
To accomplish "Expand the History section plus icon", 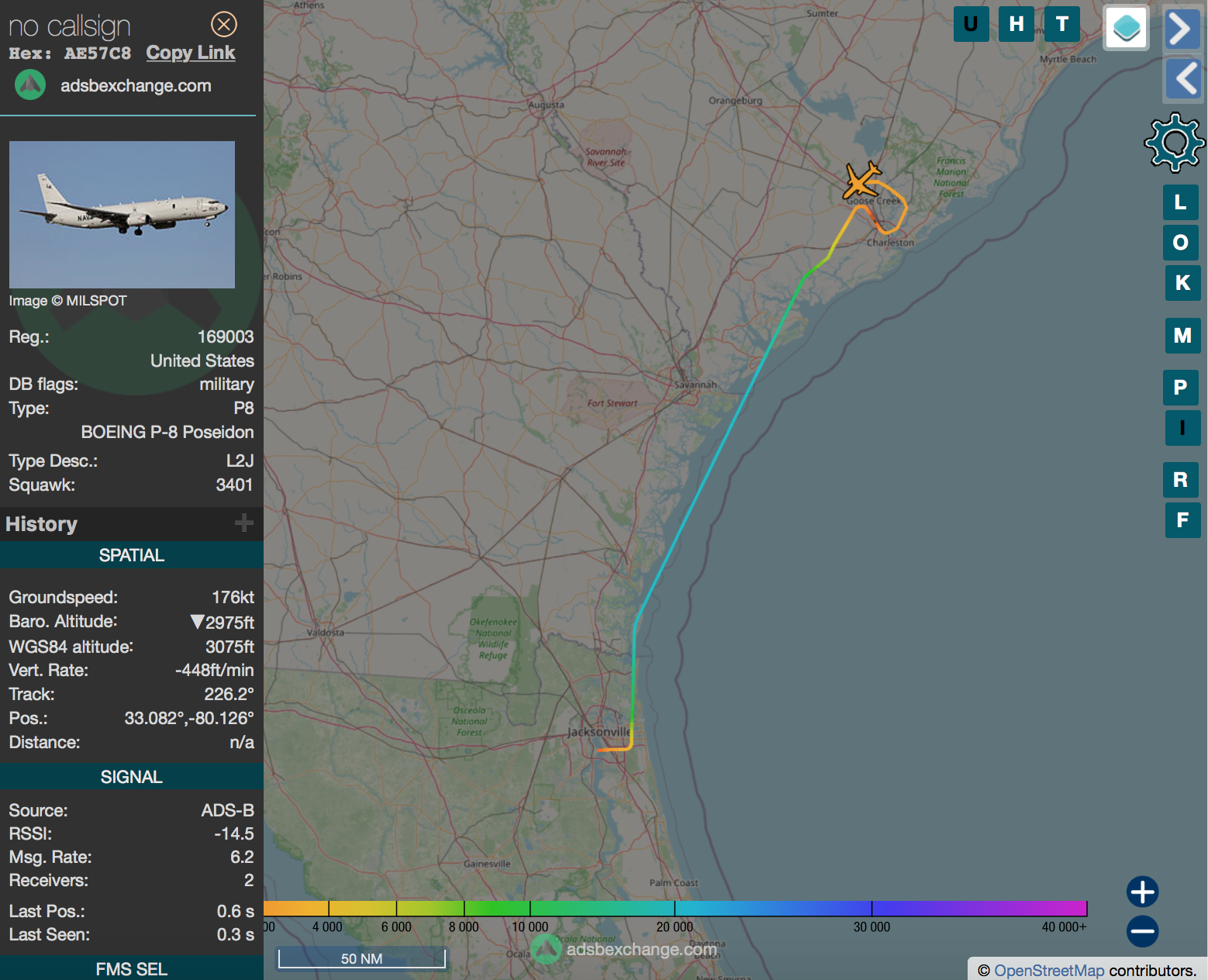I will point(244,523).
